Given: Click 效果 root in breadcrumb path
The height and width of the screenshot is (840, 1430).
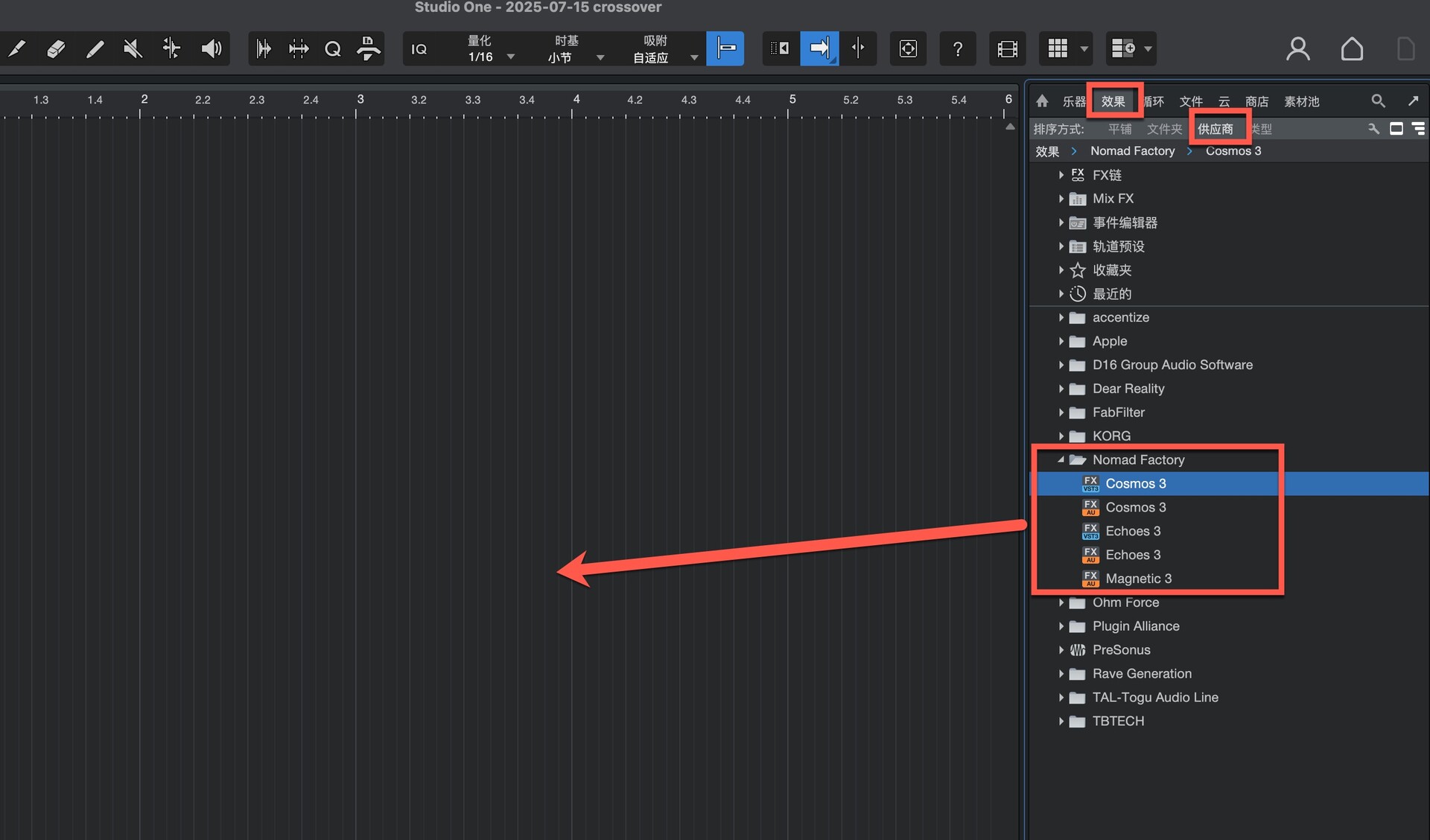Looking at the screenshot, I should (x=1047, y=151).
